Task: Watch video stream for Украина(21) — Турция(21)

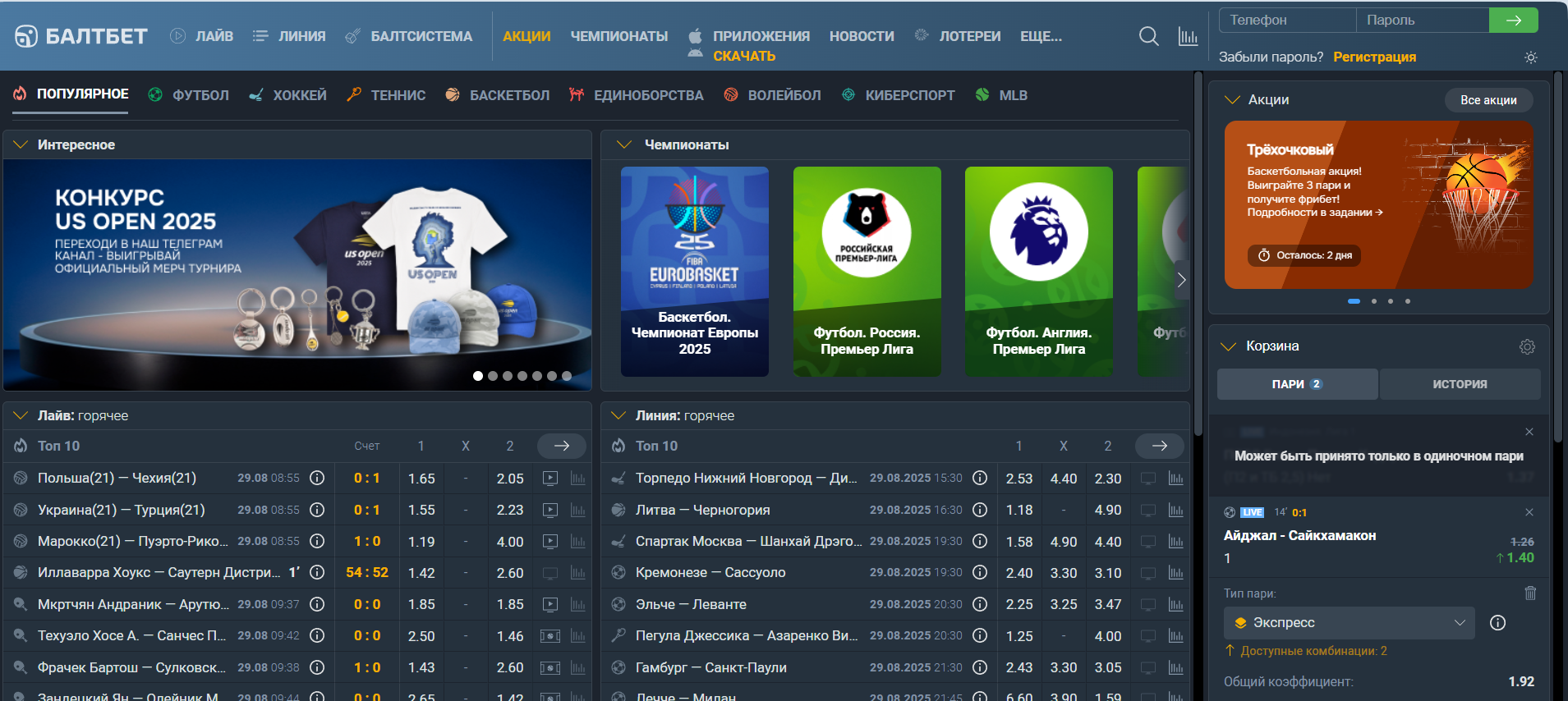Action: point(550,510)
